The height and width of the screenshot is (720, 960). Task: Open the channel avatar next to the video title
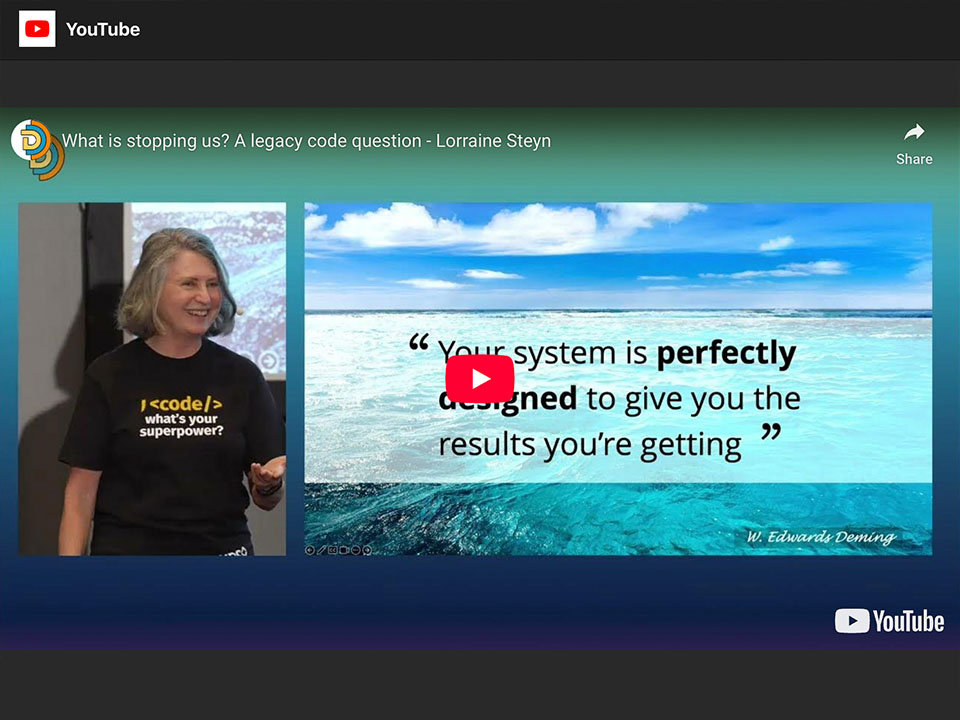[36, 145]
